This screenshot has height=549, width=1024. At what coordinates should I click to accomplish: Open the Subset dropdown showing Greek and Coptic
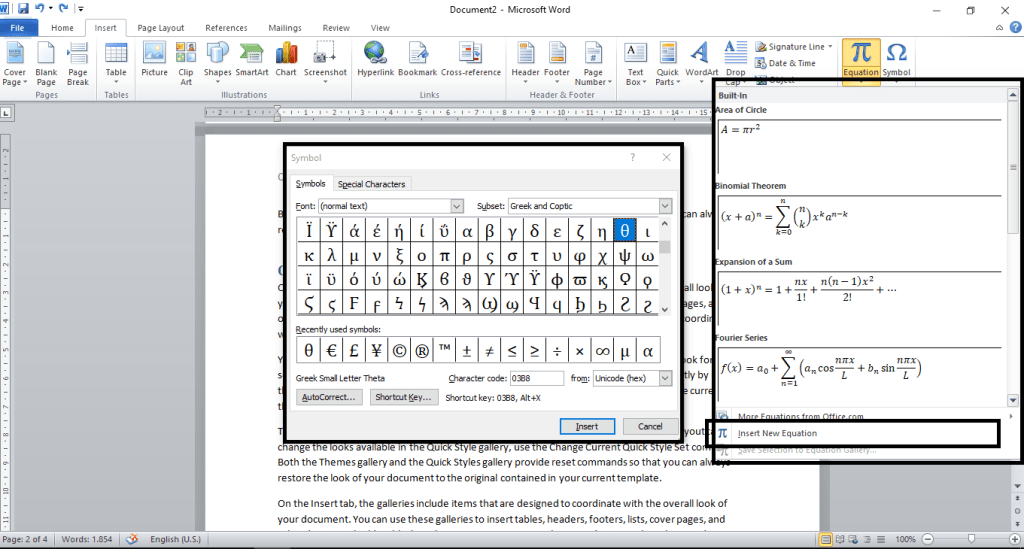[x=665, y=206]
